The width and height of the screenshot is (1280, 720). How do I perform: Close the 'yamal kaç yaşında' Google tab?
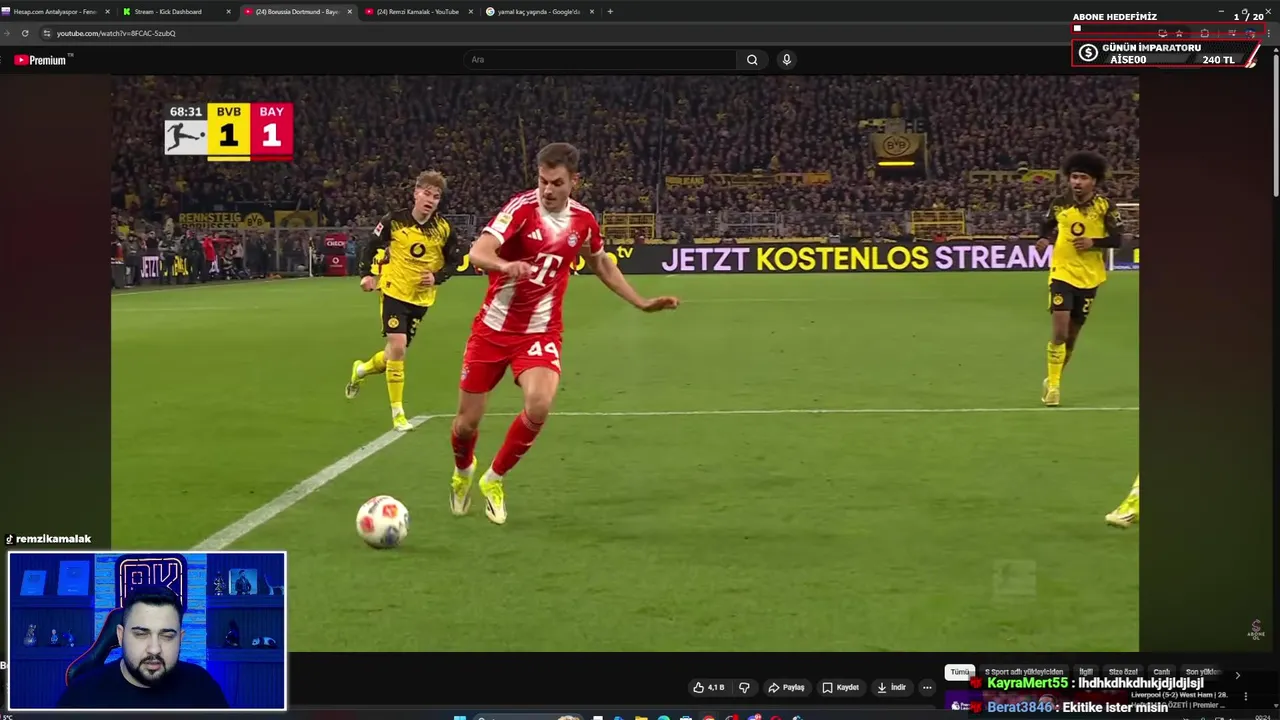[592, 12]
